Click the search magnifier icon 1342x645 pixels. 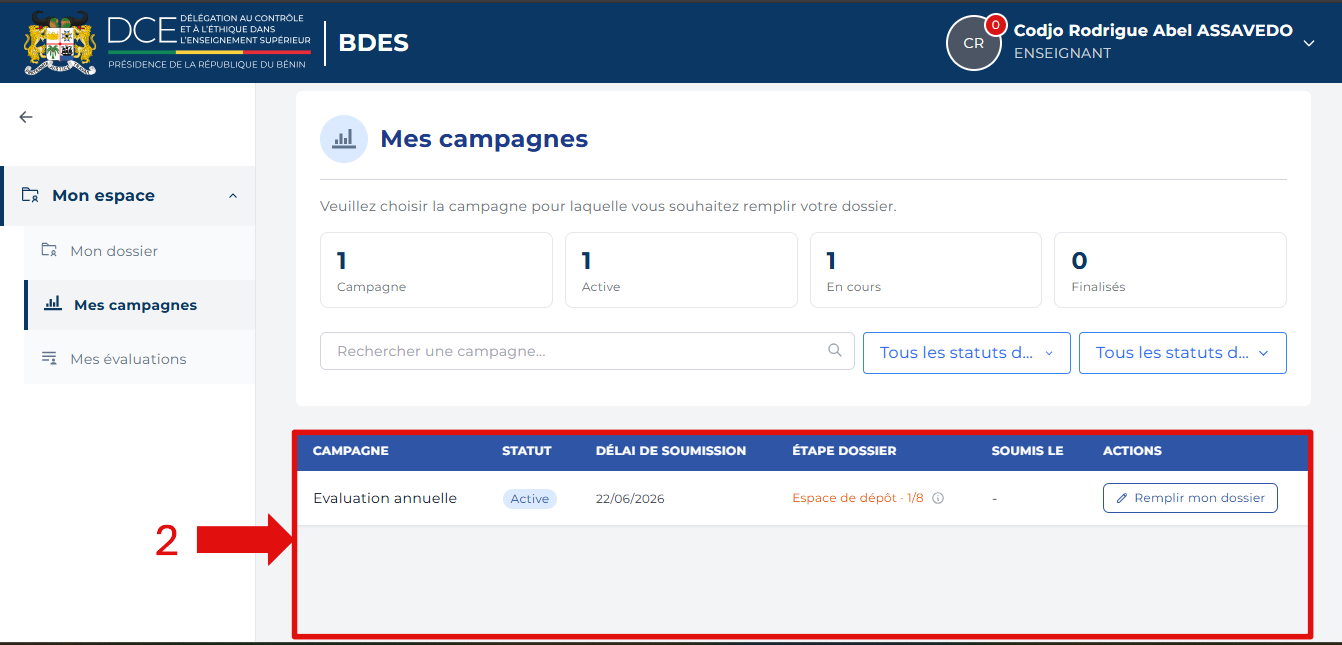(x=835, y=351)
